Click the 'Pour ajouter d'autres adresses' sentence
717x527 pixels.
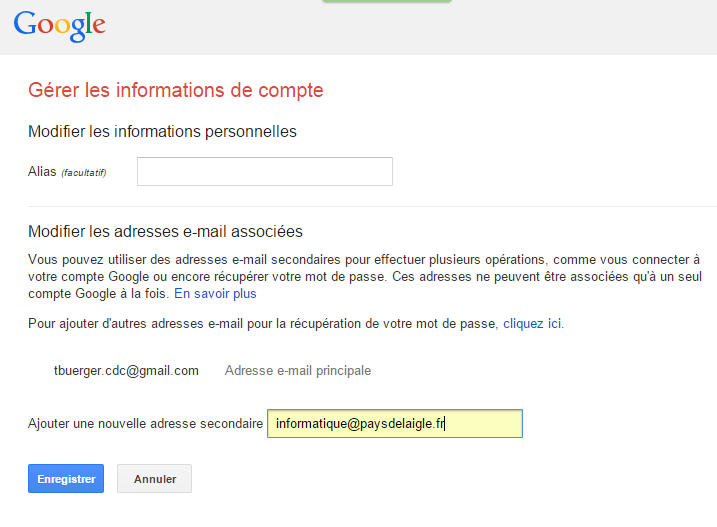264,324
